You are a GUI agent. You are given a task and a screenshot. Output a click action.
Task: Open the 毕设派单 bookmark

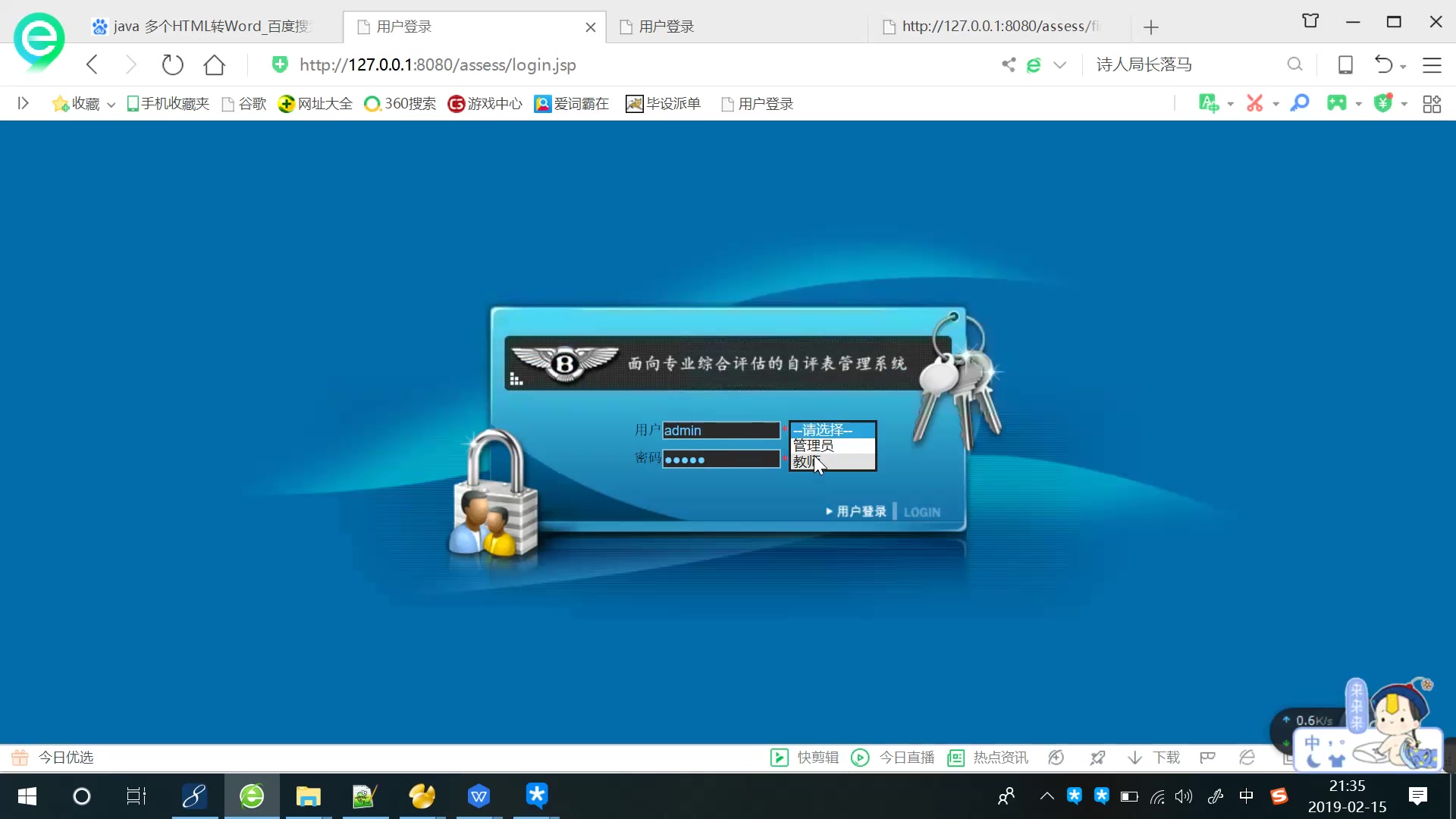tap(664, 104)
